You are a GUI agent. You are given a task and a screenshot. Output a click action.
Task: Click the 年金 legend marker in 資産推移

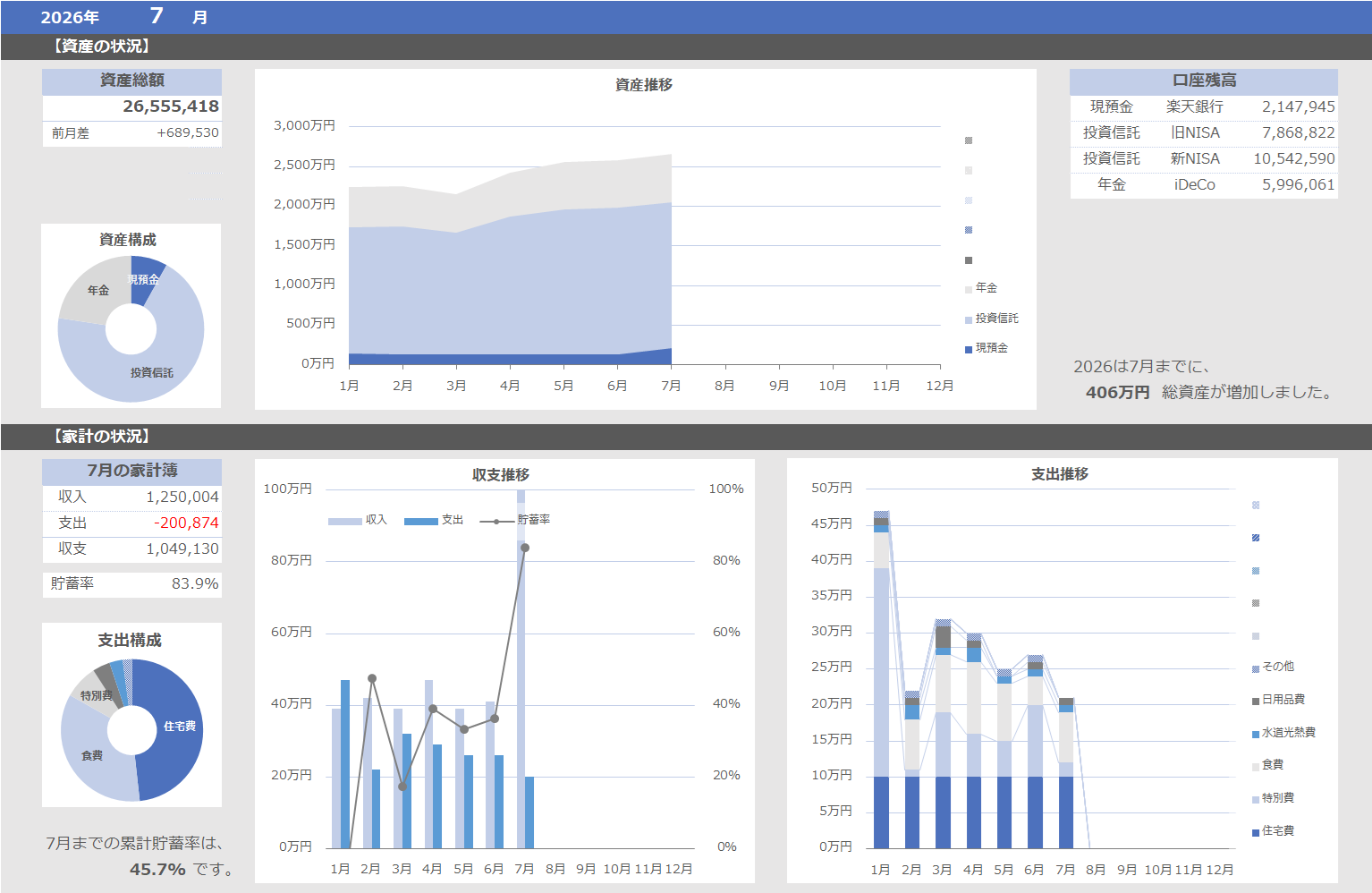click(x=969, y=290)
